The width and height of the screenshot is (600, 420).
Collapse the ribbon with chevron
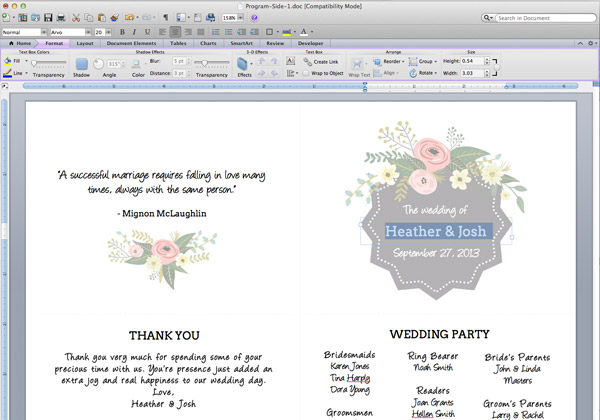[x=580, y=43]
